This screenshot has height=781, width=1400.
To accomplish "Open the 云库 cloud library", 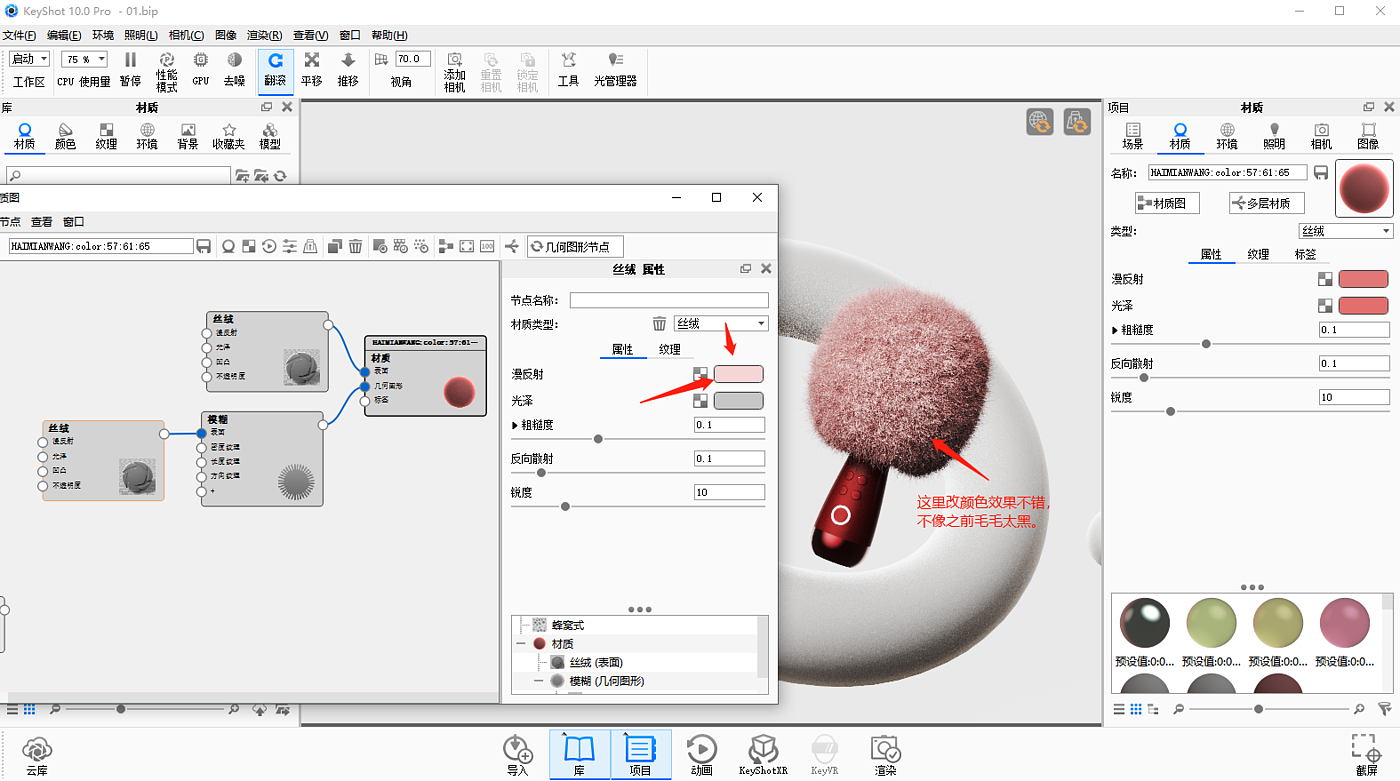I will tap(37, 755).
